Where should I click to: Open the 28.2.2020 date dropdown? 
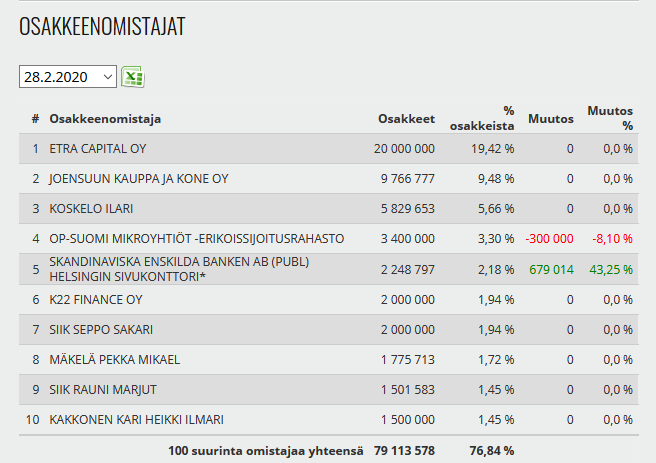(x=67, y=77)
